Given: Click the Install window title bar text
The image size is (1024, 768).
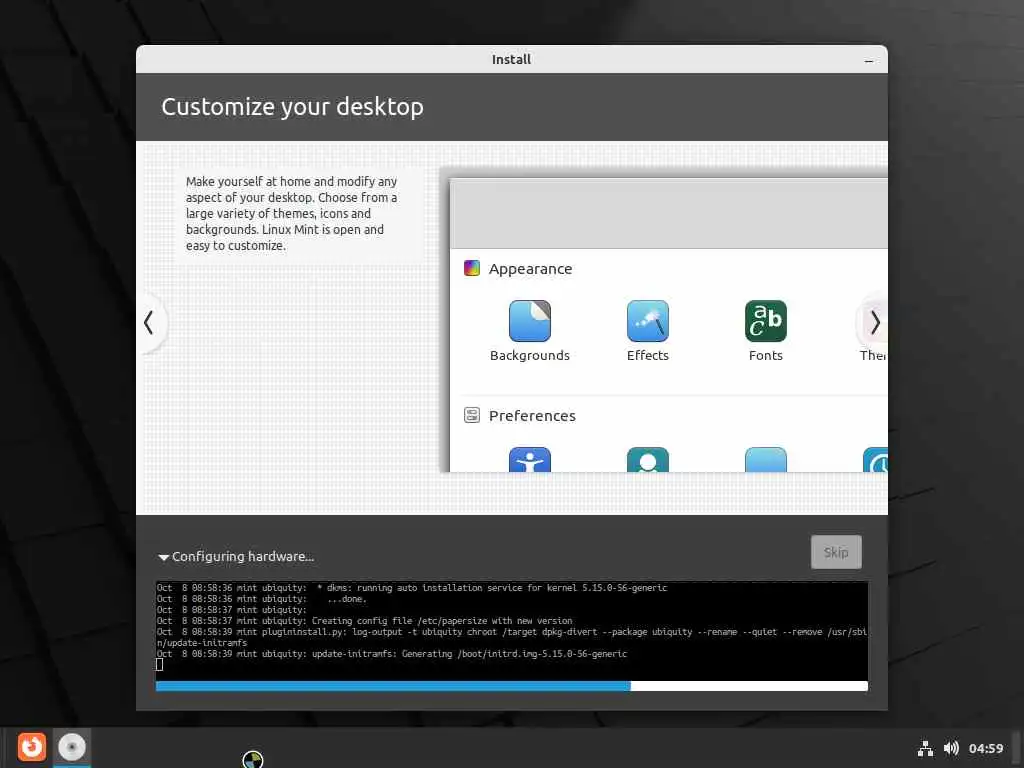Looking at the screenshot, I should coord(511,59).
